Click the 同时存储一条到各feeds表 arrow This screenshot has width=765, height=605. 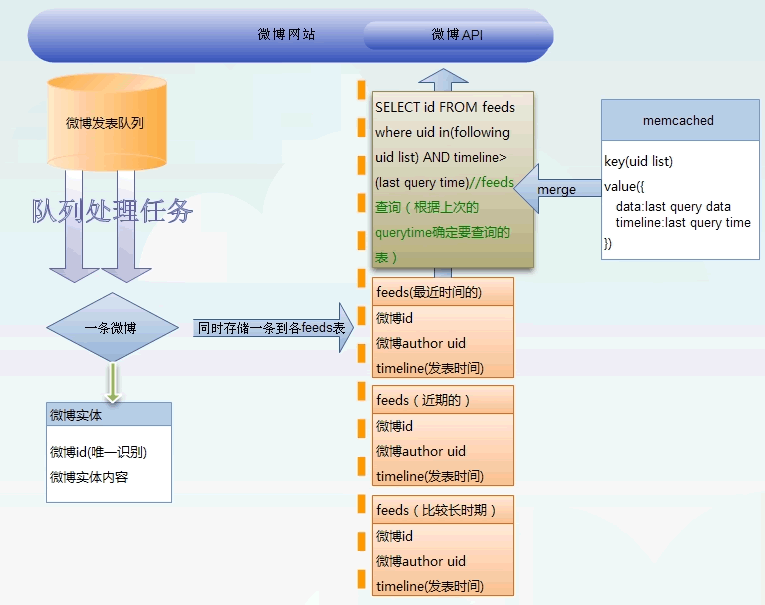pyautogui.click(x=273, y=327)
